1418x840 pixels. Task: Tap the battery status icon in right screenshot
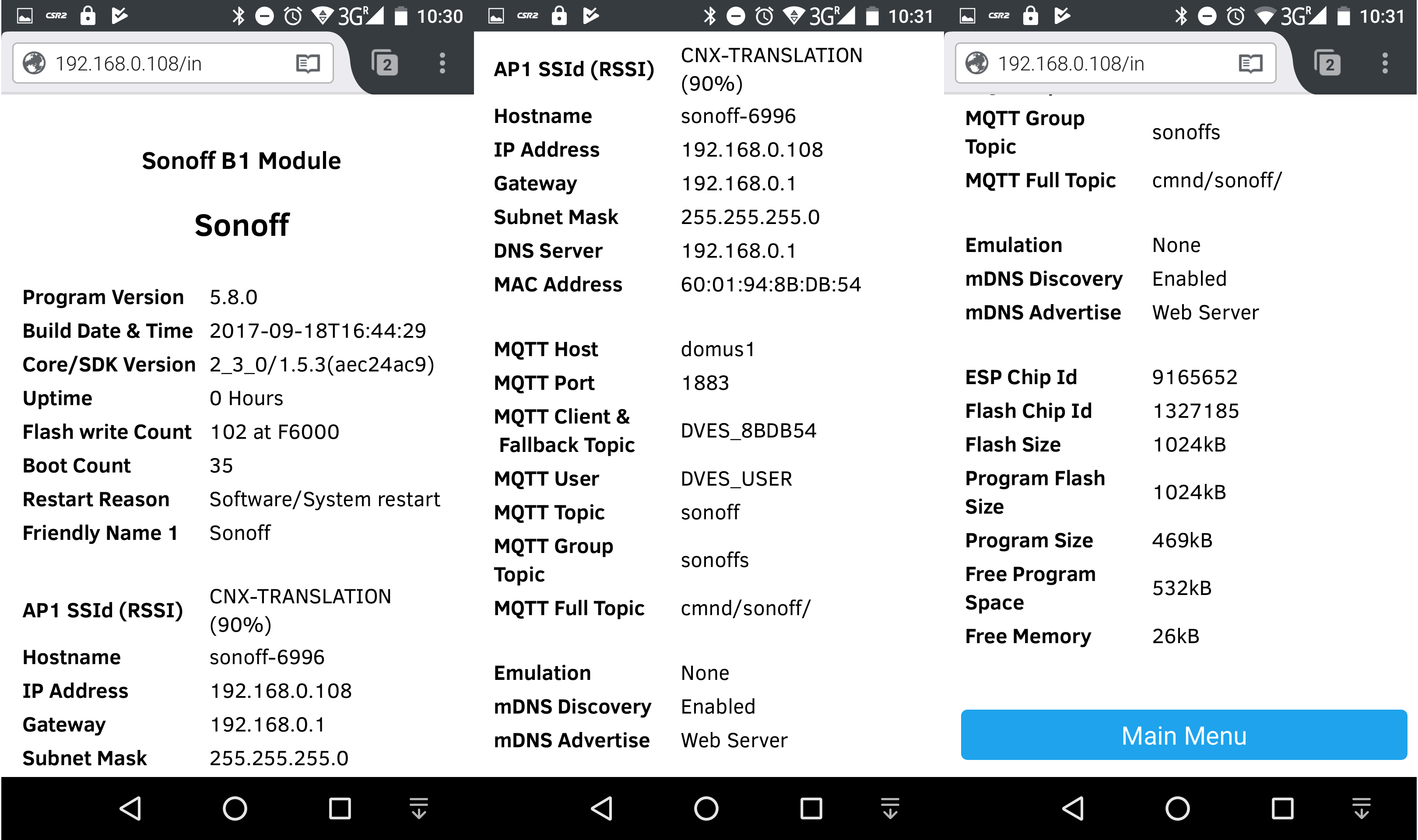1343,16
